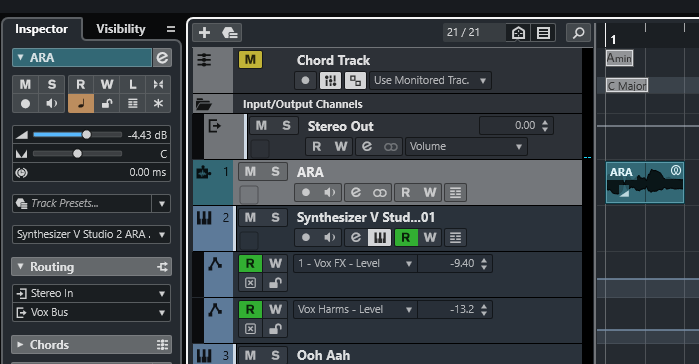
Task: Enable Write automation on the ARA track
Action: [x=430, y=192]
